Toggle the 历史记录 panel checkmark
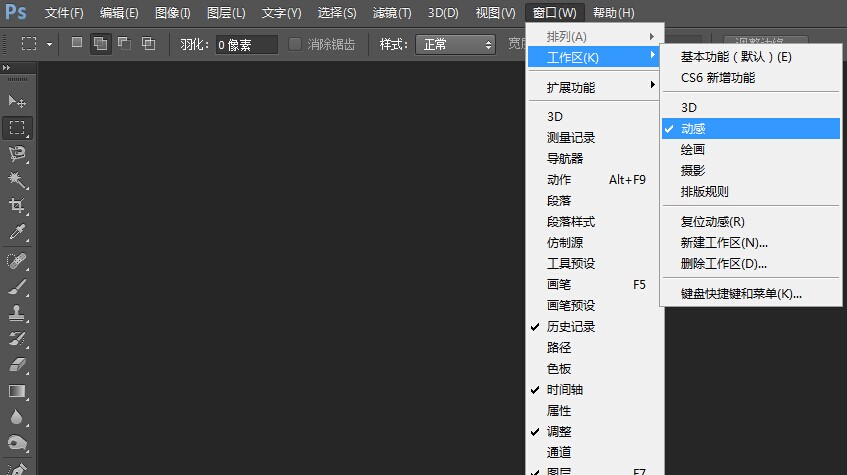 (571, 327)
